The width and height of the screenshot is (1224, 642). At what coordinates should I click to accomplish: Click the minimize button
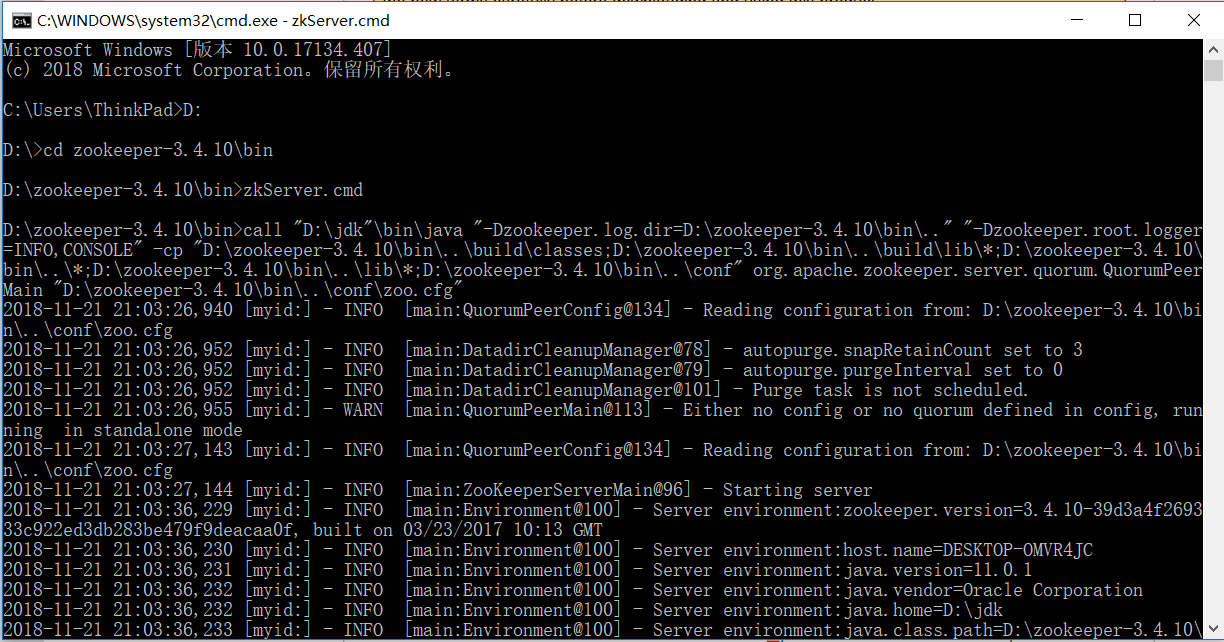1078,20
